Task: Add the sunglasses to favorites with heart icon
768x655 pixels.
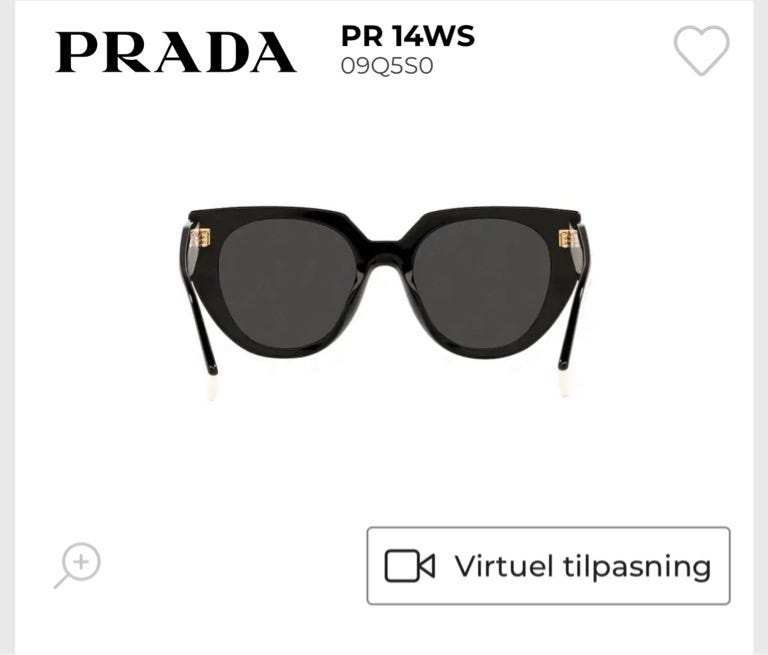Action: point(701,50)
